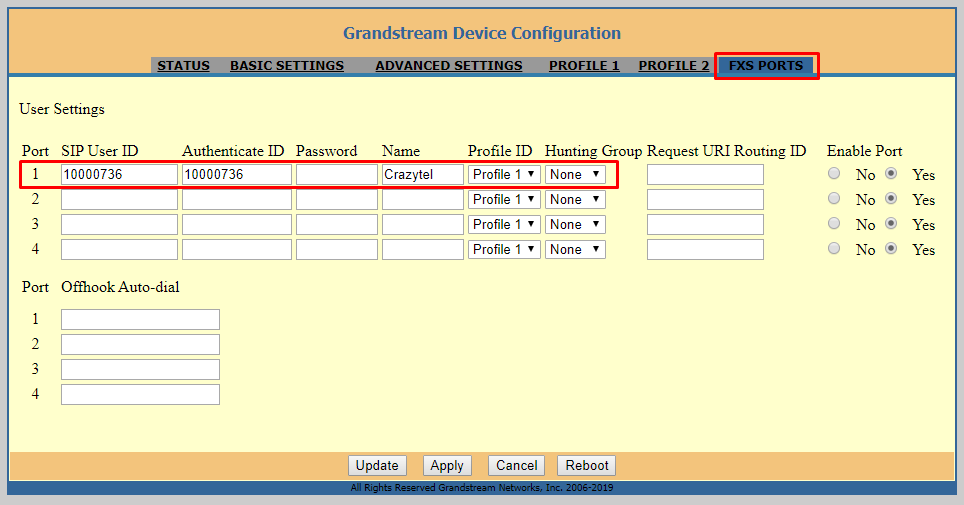Open the PROFILE 1 tab
The height and width of the screenshot is (505, 964).
tap(583, 66)
